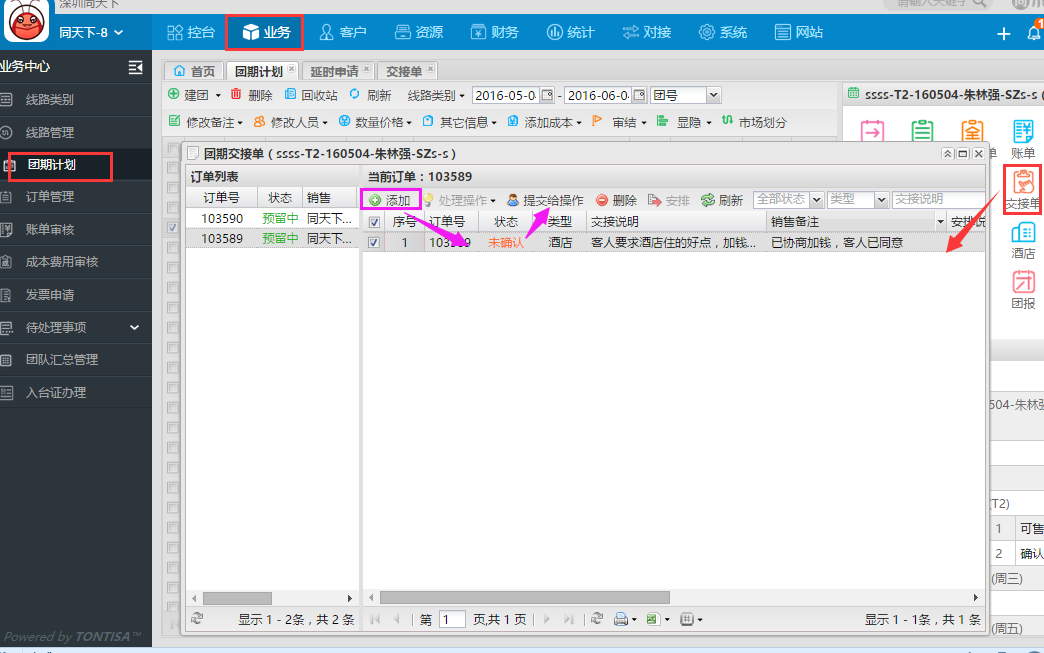Open the Excel export dropdown in the pager bar

(658, 619)
